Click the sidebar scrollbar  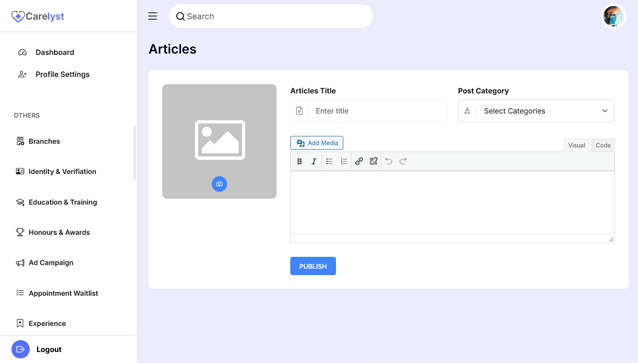(134, 153)
